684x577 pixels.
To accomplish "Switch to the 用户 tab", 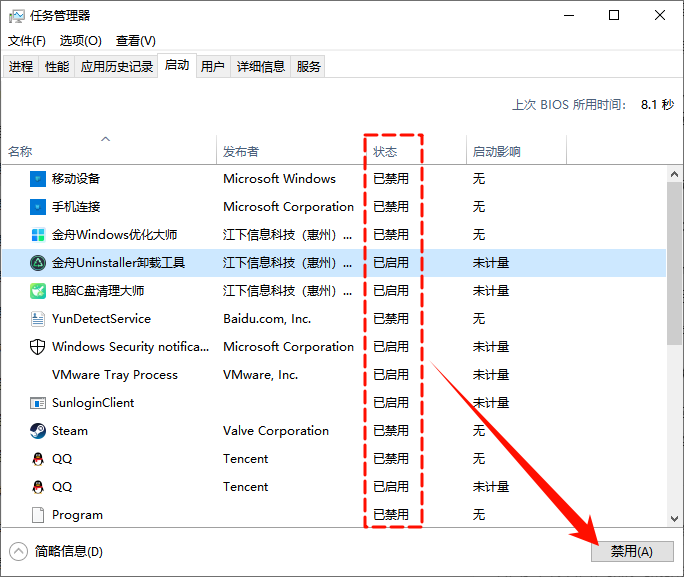I will tap(212, 66).
